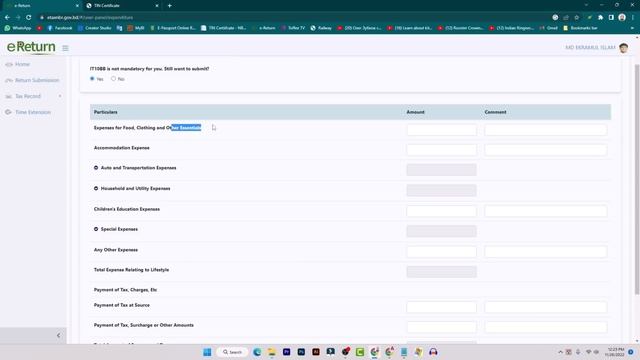Open the Facebook bookmark
Viewport: 640px width, 360px height.
click(x=60, y=28)
